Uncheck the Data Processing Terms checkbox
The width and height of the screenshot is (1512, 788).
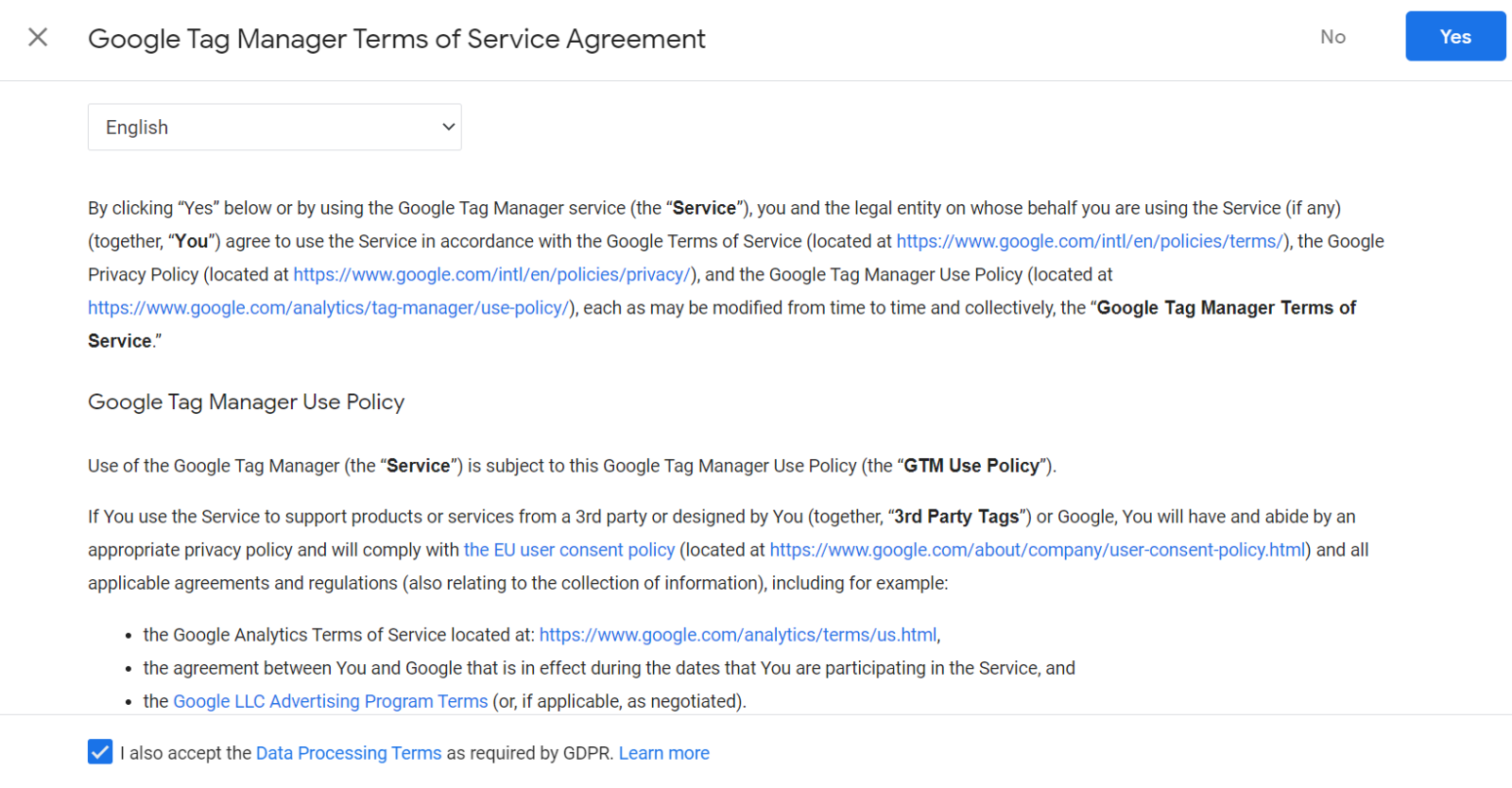(x=100, y=752)
